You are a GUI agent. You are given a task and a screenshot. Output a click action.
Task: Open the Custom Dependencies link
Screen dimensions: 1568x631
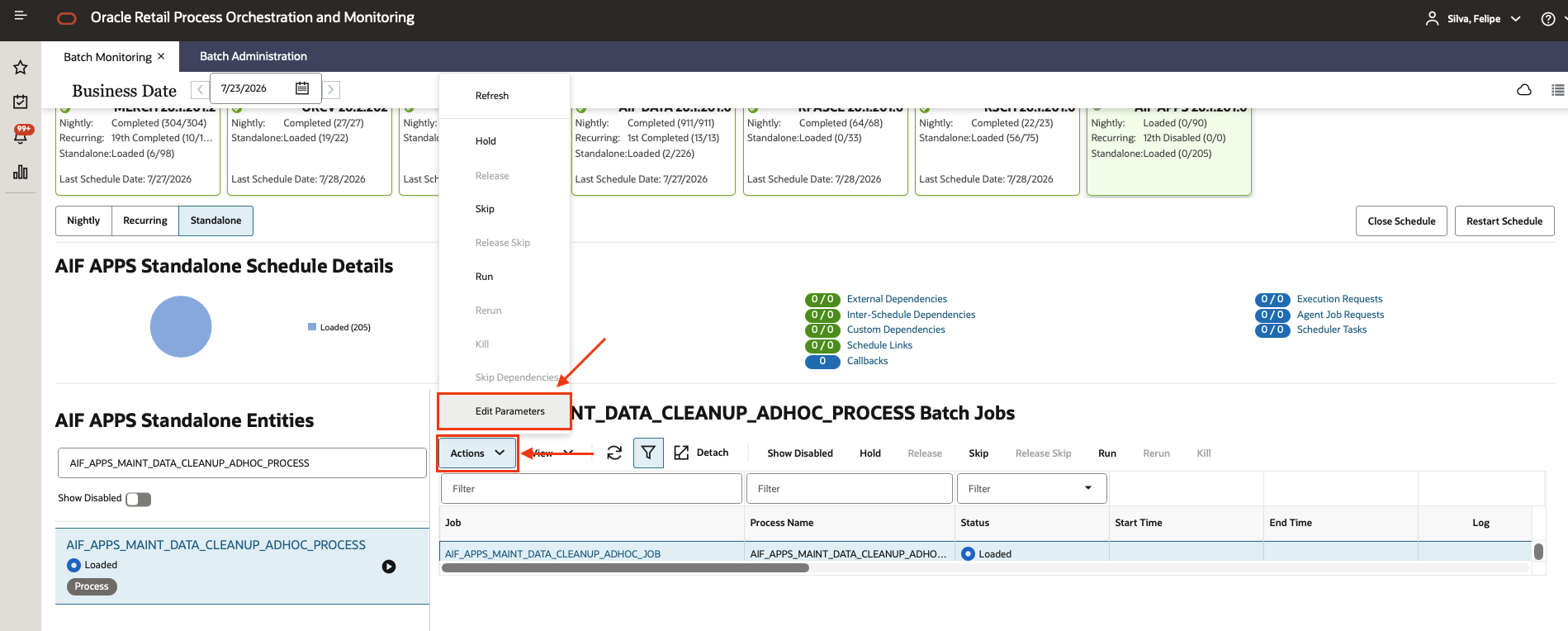click(x=896, y=330)
